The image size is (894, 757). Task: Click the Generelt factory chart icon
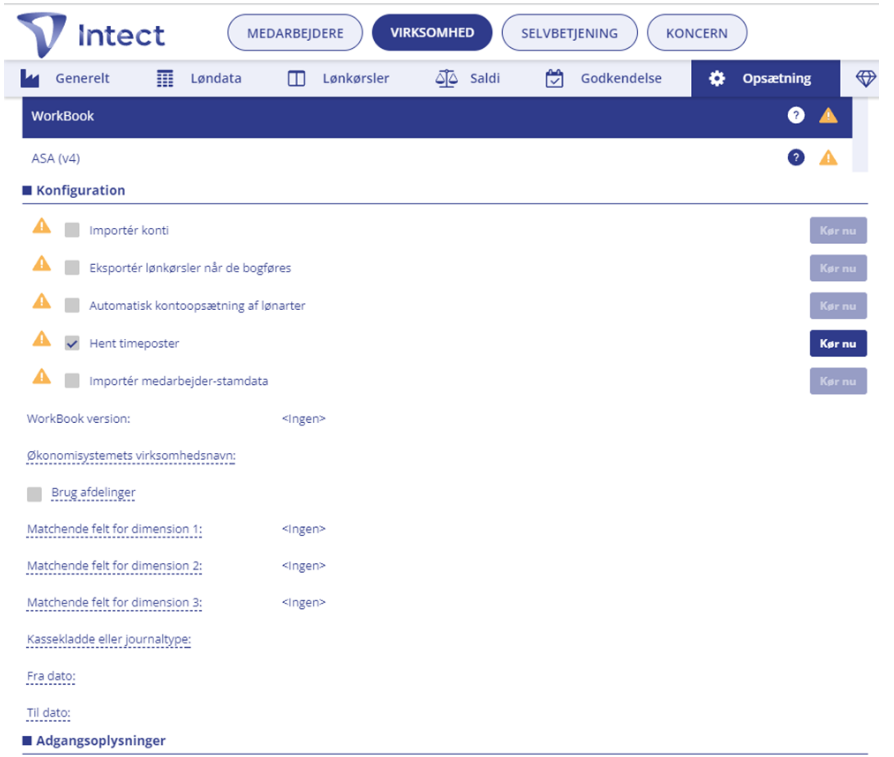(x=30, y=79)
